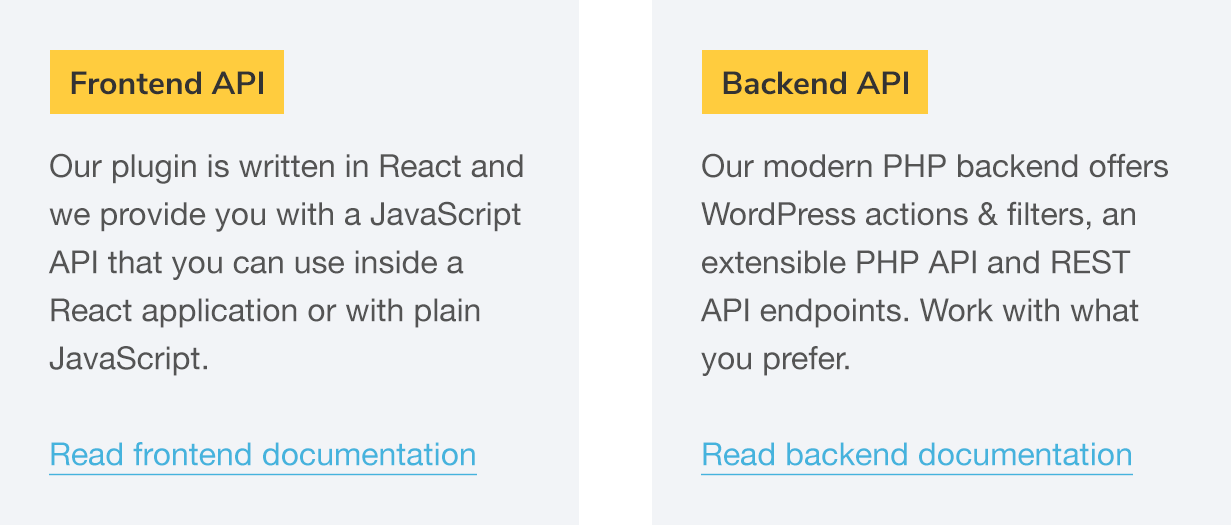Click 'we provide you with a JavaScript' line
Screen dimensions: 1232x525
tap(286, 214)
